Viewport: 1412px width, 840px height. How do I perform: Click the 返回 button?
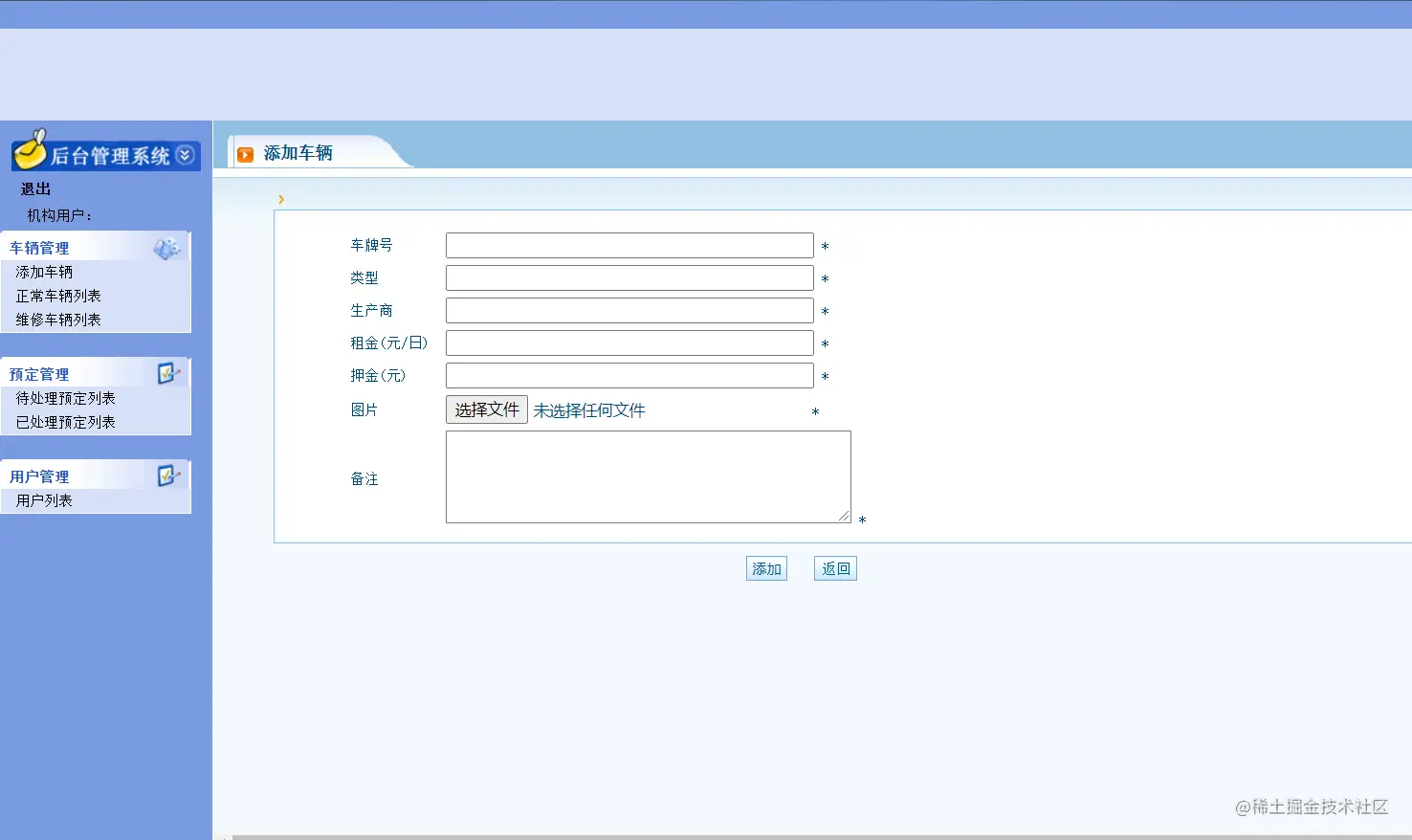pos(835,568)
